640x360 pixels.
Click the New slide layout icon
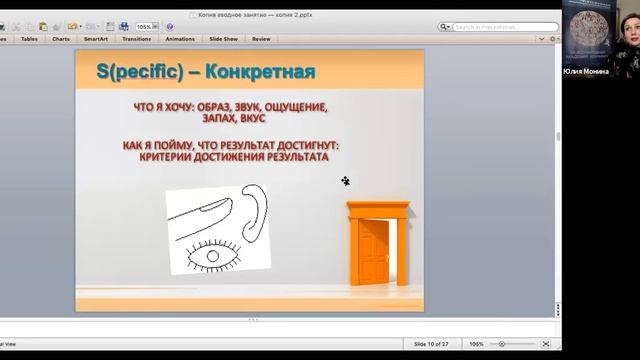110,27
